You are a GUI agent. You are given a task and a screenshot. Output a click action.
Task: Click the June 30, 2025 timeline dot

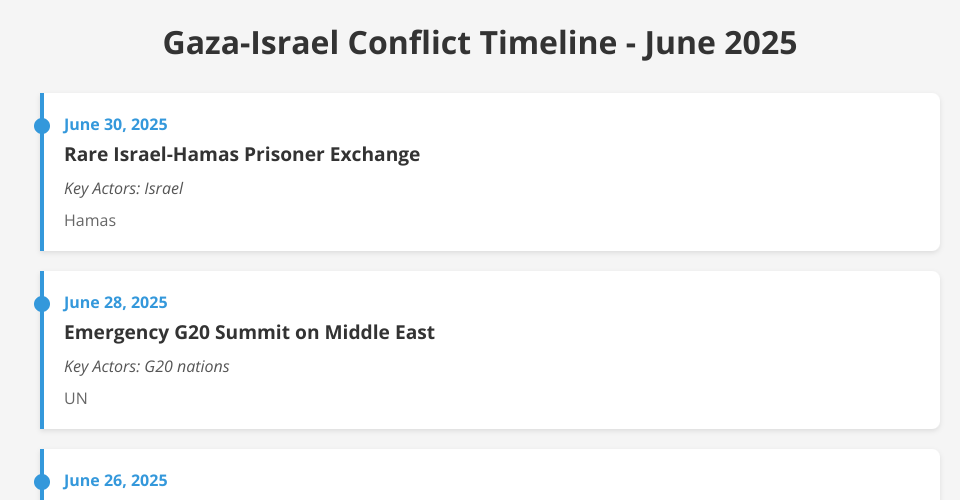(x=42, y=126)
